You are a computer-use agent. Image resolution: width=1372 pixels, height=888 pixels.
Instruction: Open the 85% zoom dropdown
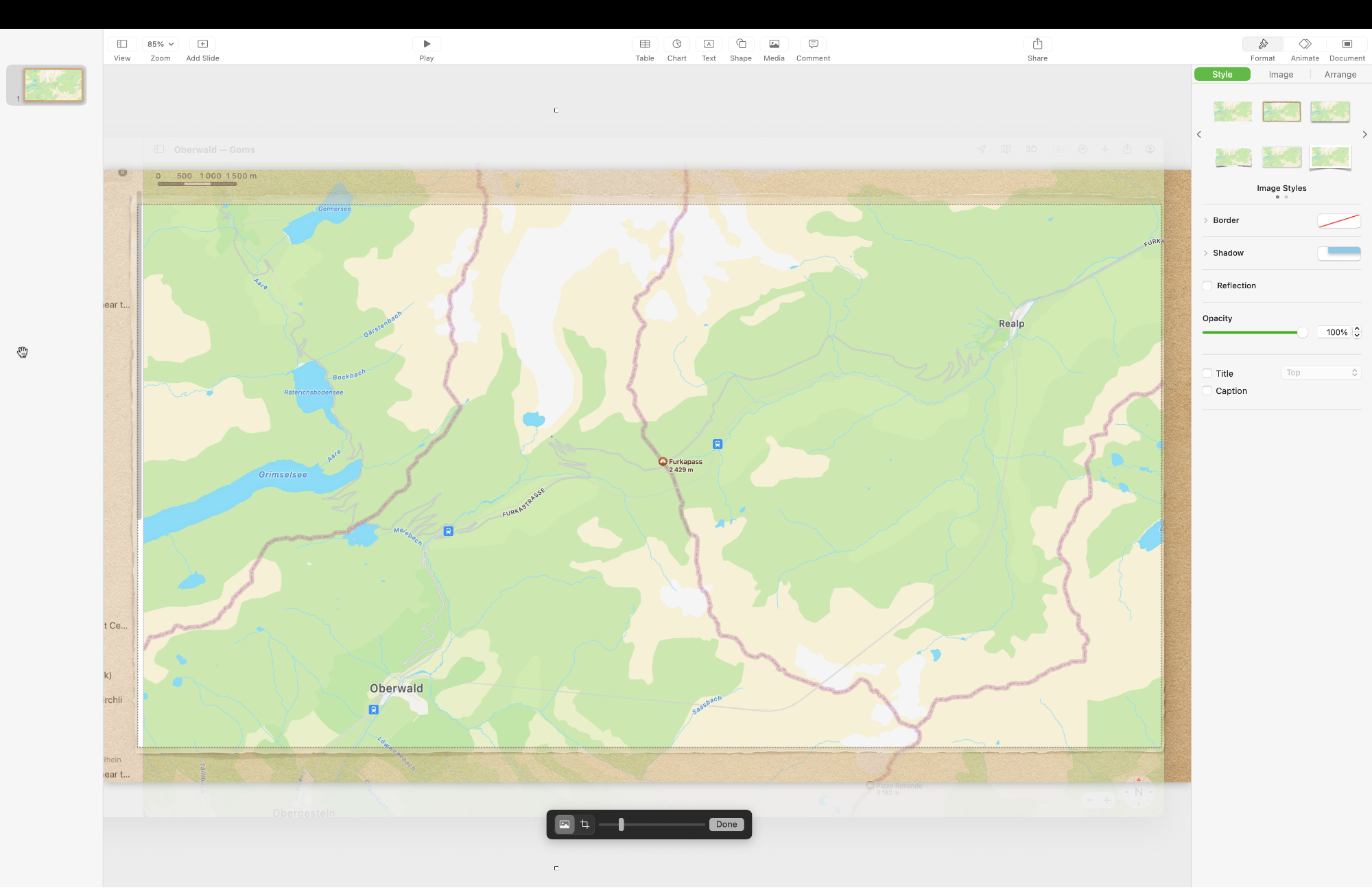pyautogui.click(x=161, y=44)
